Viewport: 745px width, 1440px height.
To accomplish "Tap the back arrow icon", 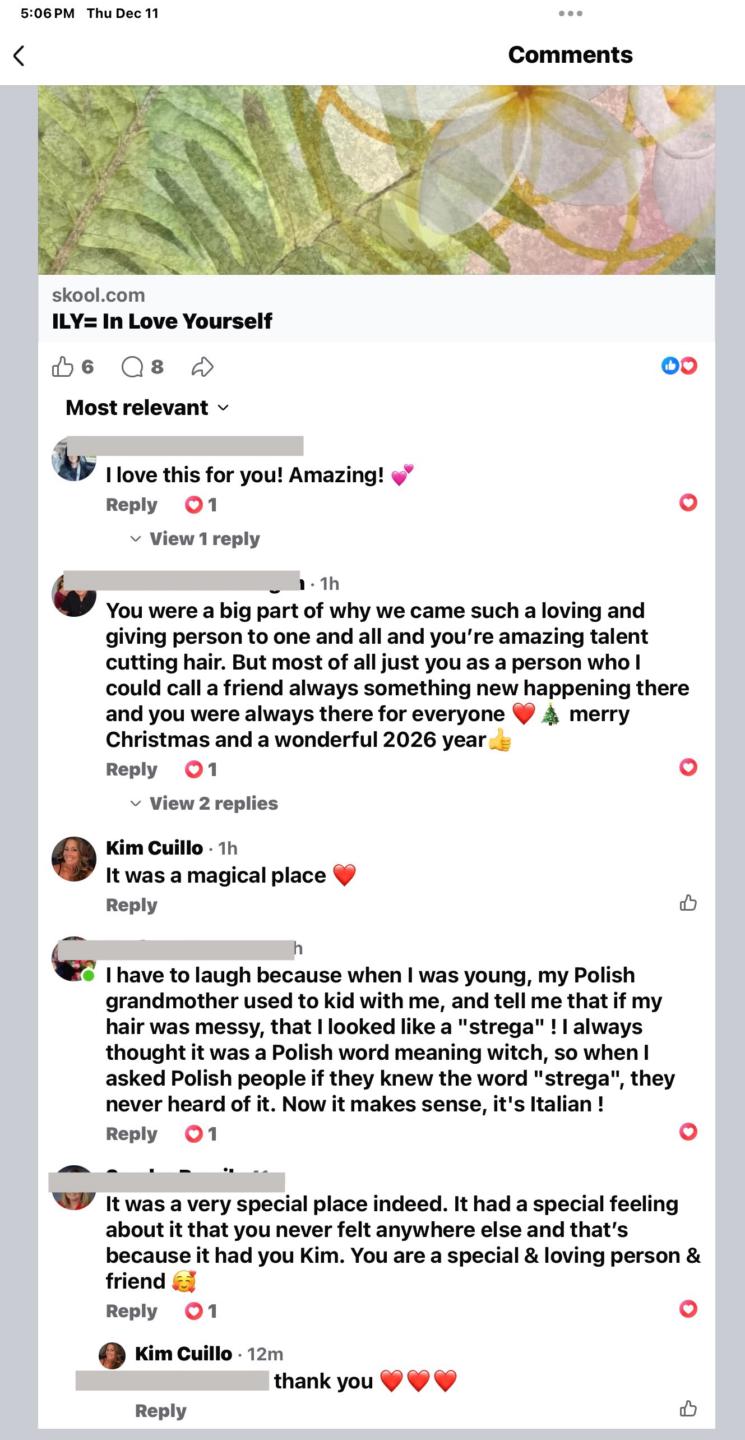I will point(19,56).
